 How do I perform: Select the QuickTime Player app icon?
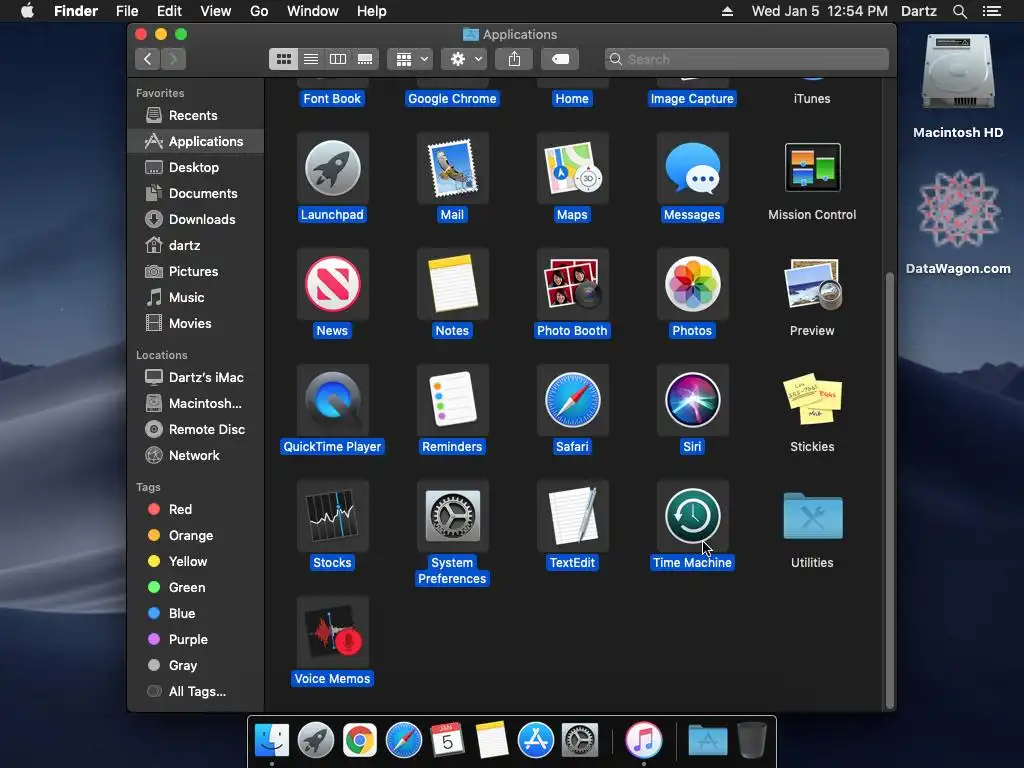[x=332, y=400]
